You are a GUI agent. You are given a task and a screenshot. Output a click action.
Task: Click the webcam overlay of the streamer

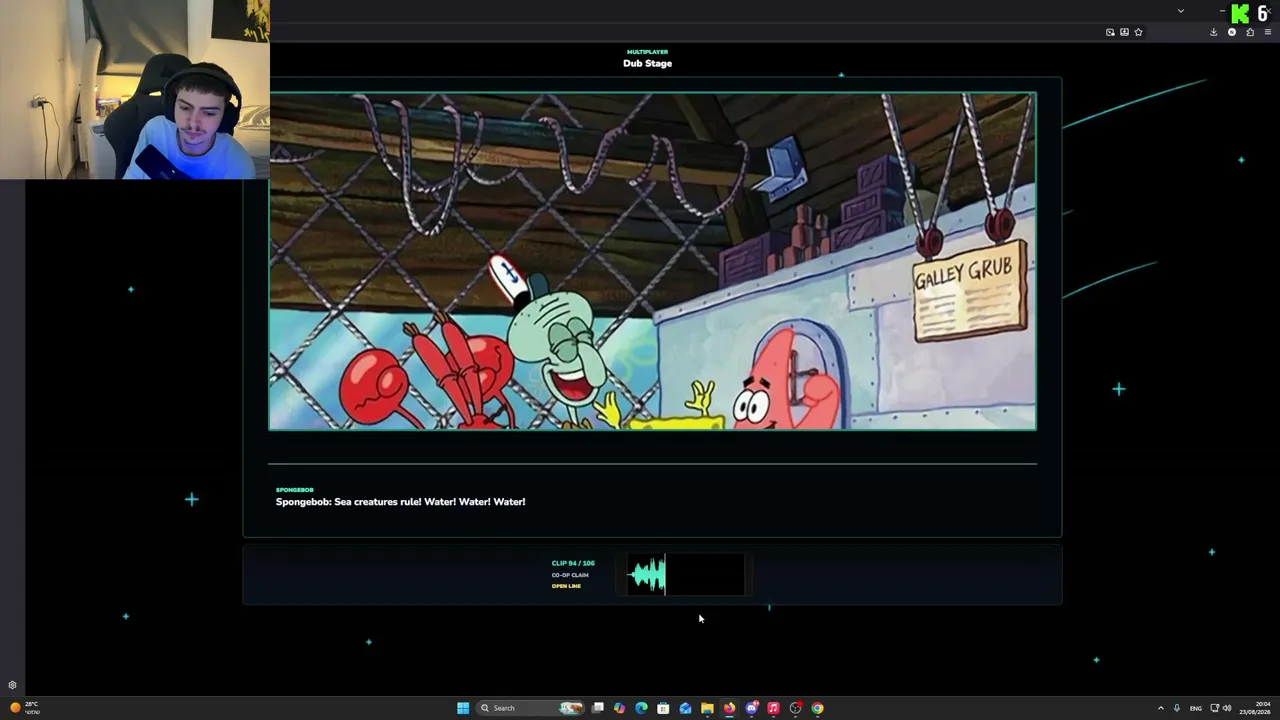[x=135, y=90]
